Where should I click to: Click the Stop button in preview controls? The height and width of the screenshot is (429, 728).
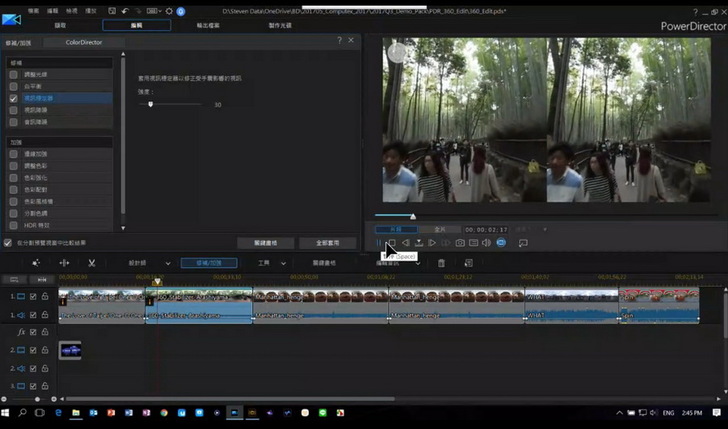click(392, 243)
